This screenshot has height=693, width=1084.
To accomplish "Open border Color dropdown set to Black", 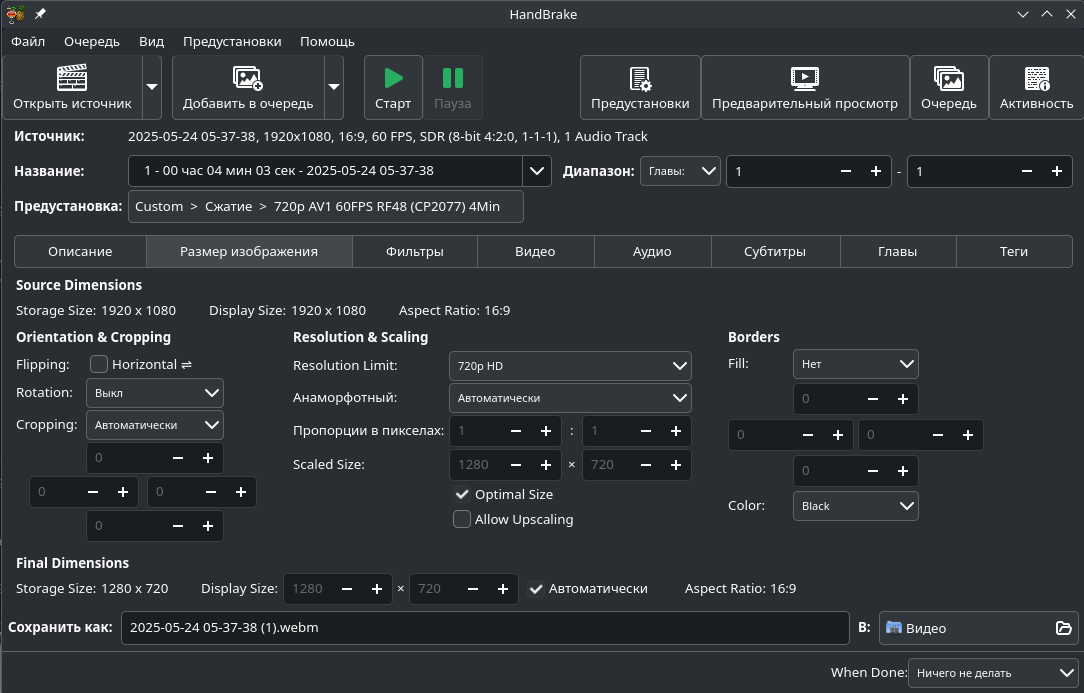I will click(x=856, y=506).
